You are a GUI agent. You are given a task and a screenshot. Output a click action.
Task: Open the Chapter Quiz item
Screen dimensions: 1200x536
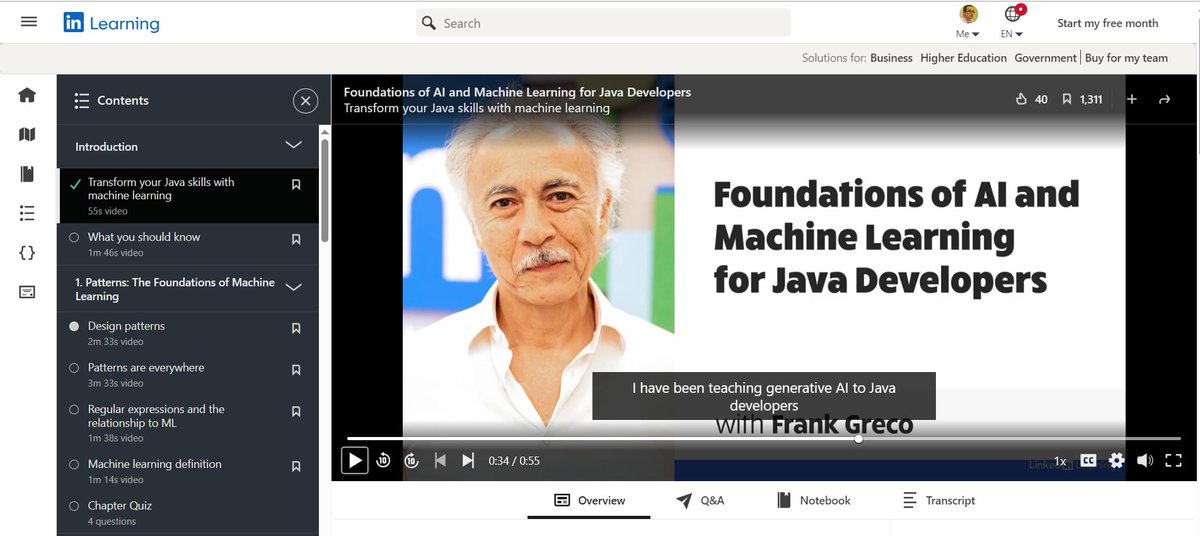pos(188,512)
